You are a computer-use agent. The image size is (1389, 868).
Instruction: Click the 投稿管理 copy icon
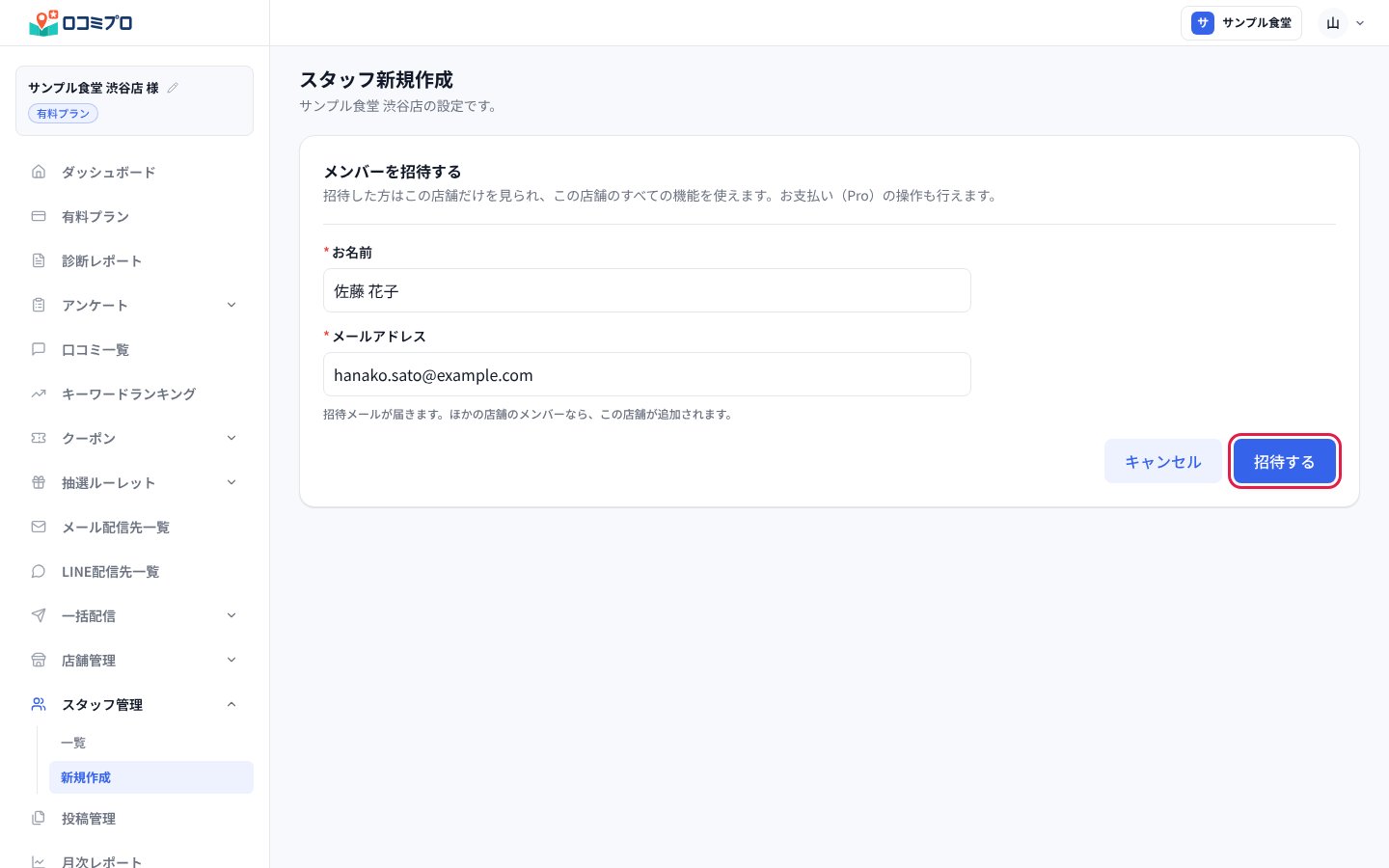39,818
